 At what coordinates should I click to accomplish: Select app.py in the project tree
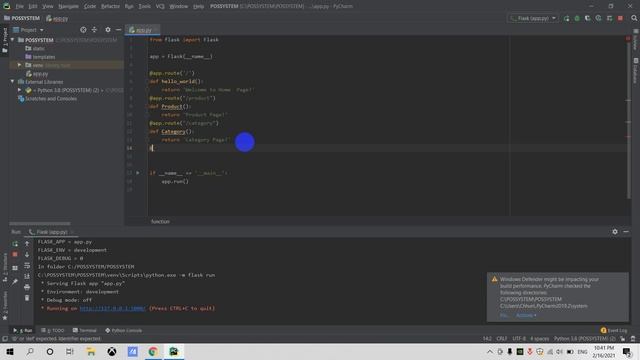tap(37, 74)
